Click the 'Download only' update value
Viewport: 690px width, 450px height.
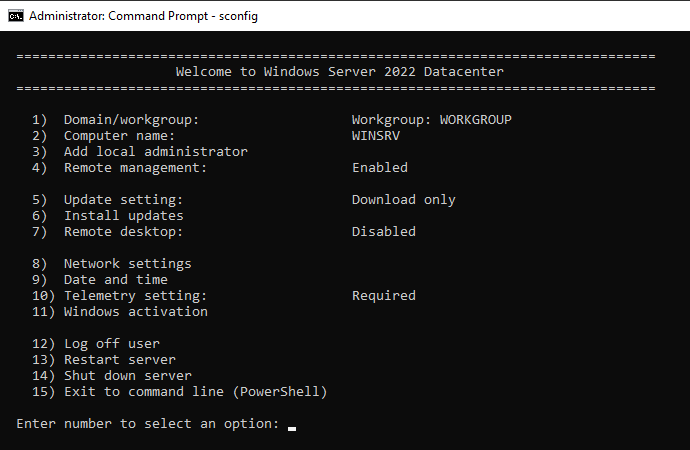tap(403, 200)
